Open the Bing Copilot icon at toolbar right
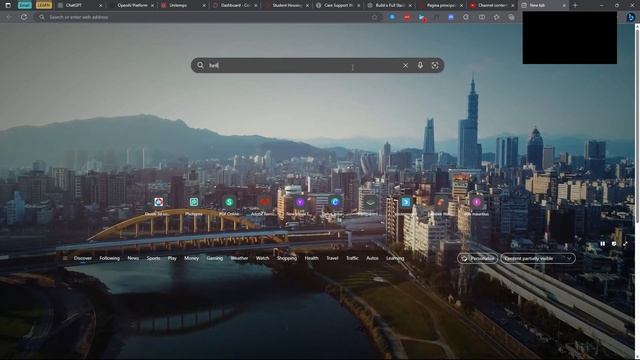Screen dimensions: 640x360 (631, 17)
